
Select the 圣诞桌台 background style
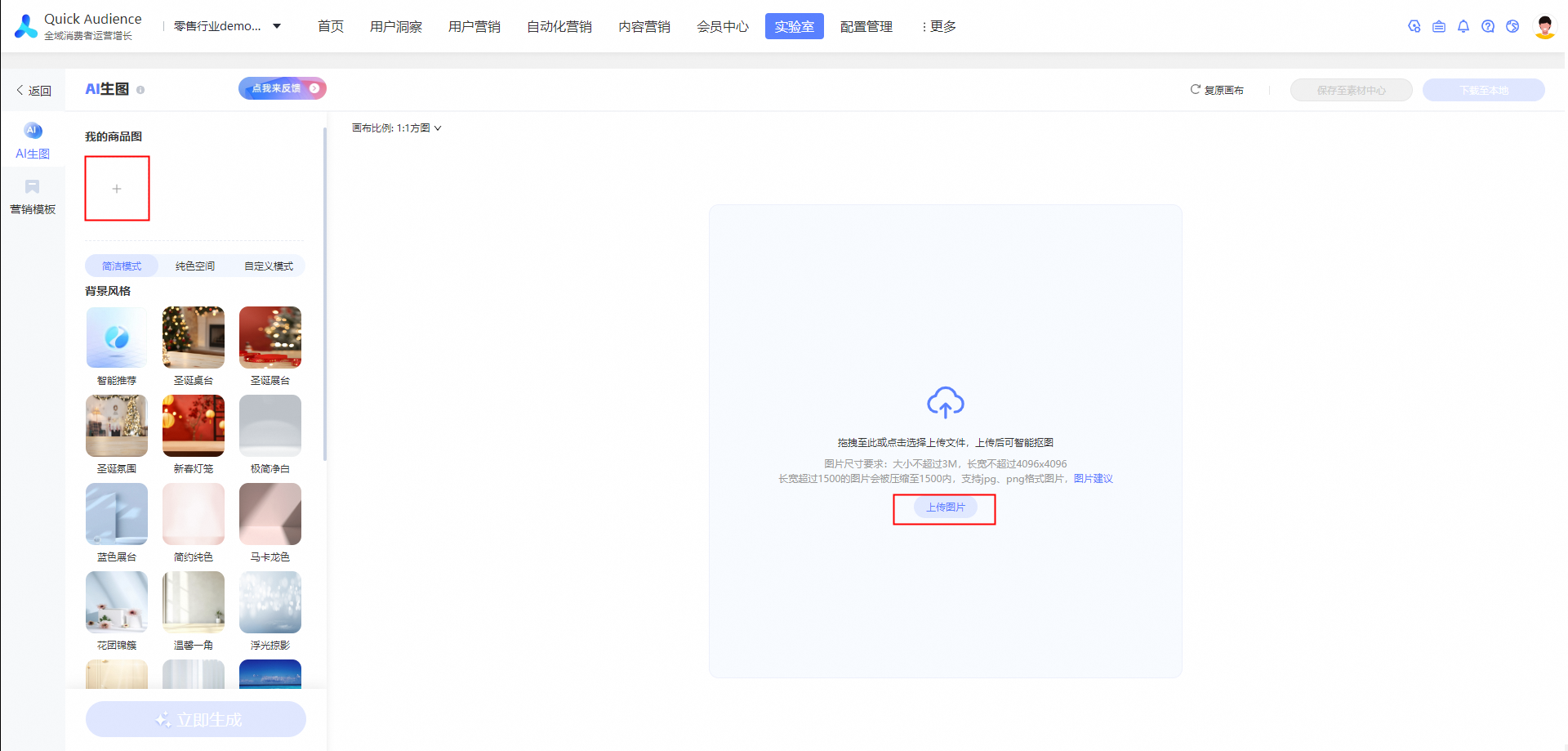pyautogui.click(x=194, y=338)
